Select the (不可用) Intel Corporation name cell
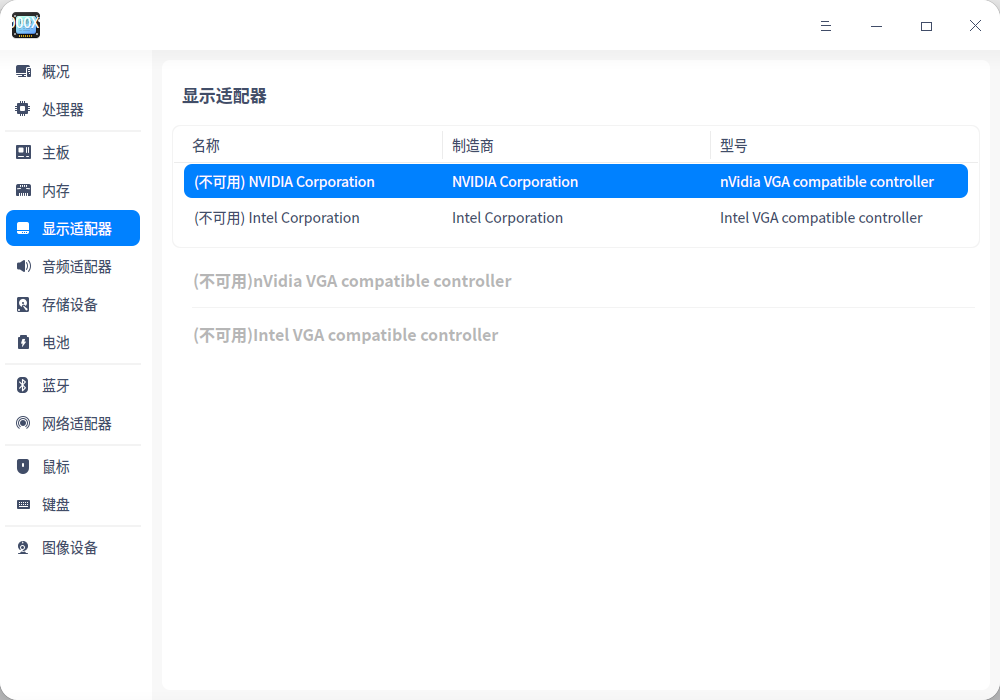 point(277,218)
